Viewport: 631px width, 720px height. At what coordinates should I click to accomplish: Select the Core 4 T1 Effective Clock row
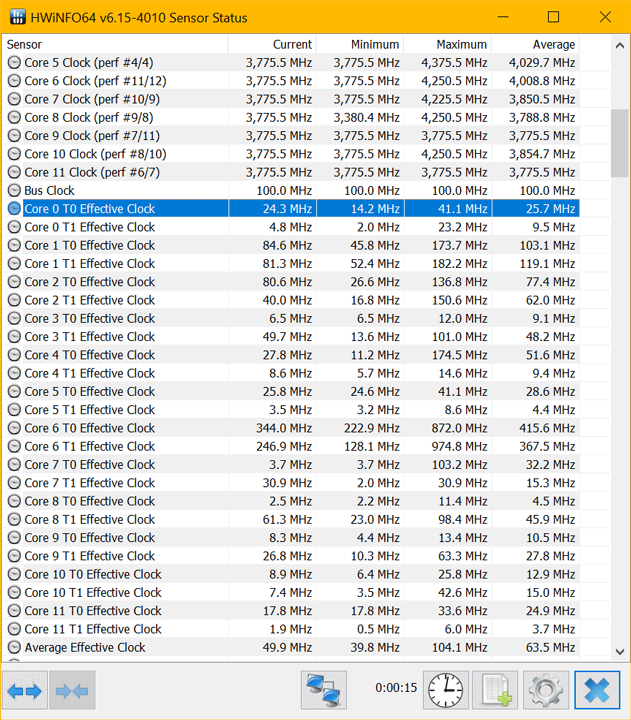tap(291, 373)
